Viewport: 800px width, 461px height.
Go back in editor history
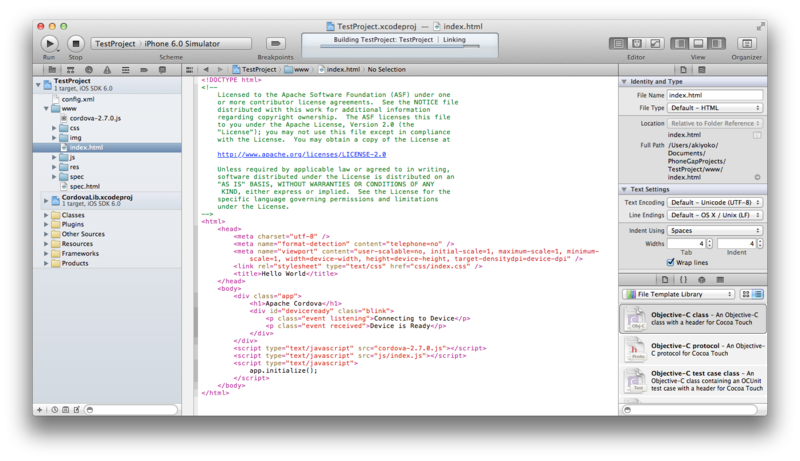206,69
